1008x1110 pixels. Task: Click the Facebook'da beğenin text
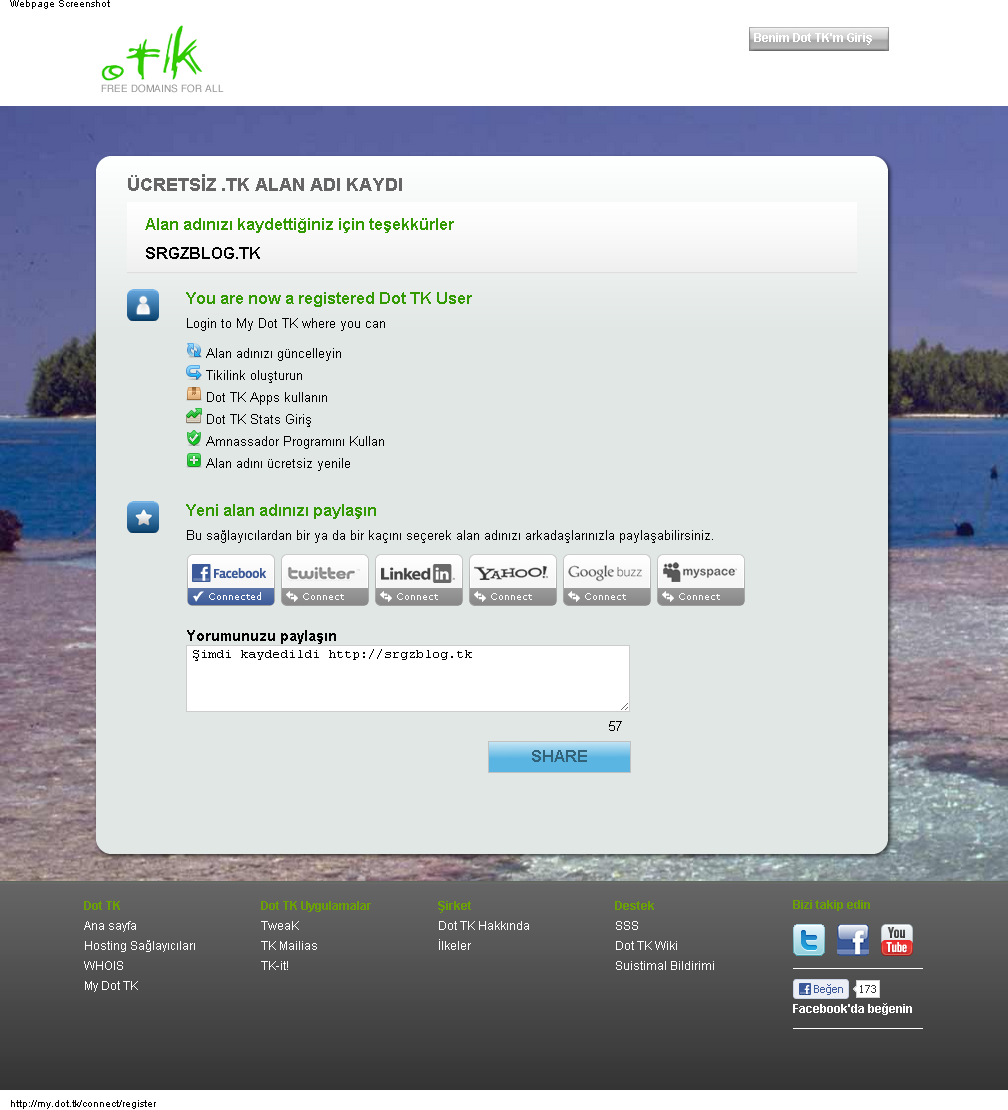tap(852, 1009)
